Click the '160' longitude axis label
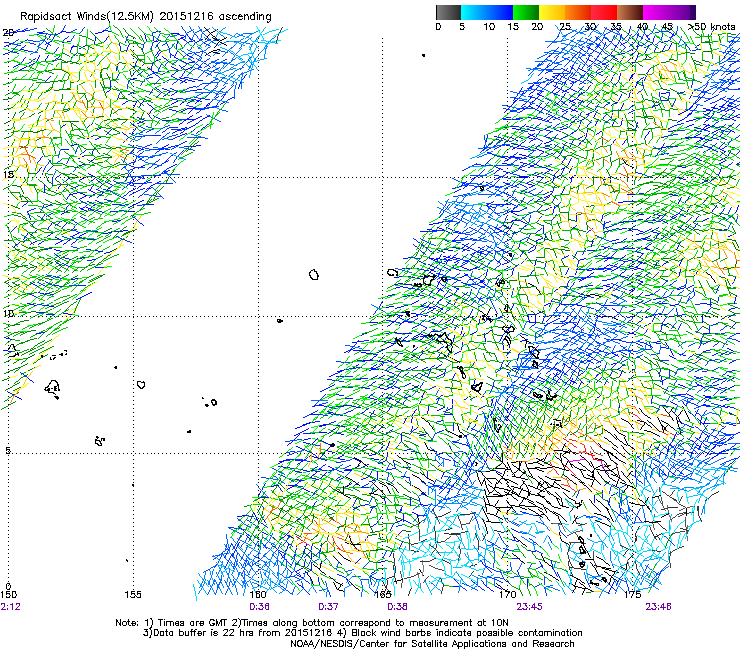Screen dimensions: 740x650 (x=258, y=595)
